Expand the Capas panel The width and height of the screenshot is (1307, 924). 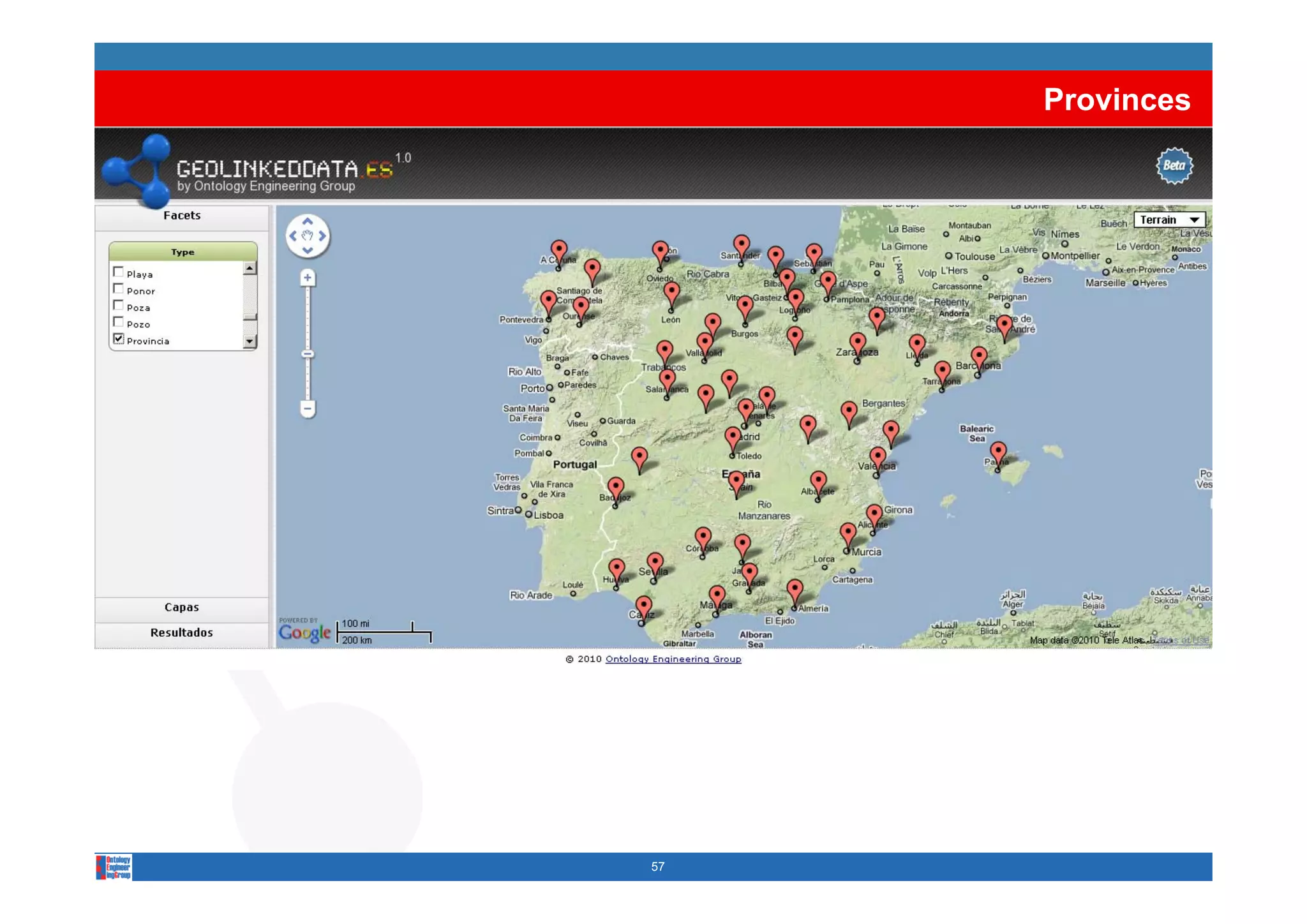[182, 607]
